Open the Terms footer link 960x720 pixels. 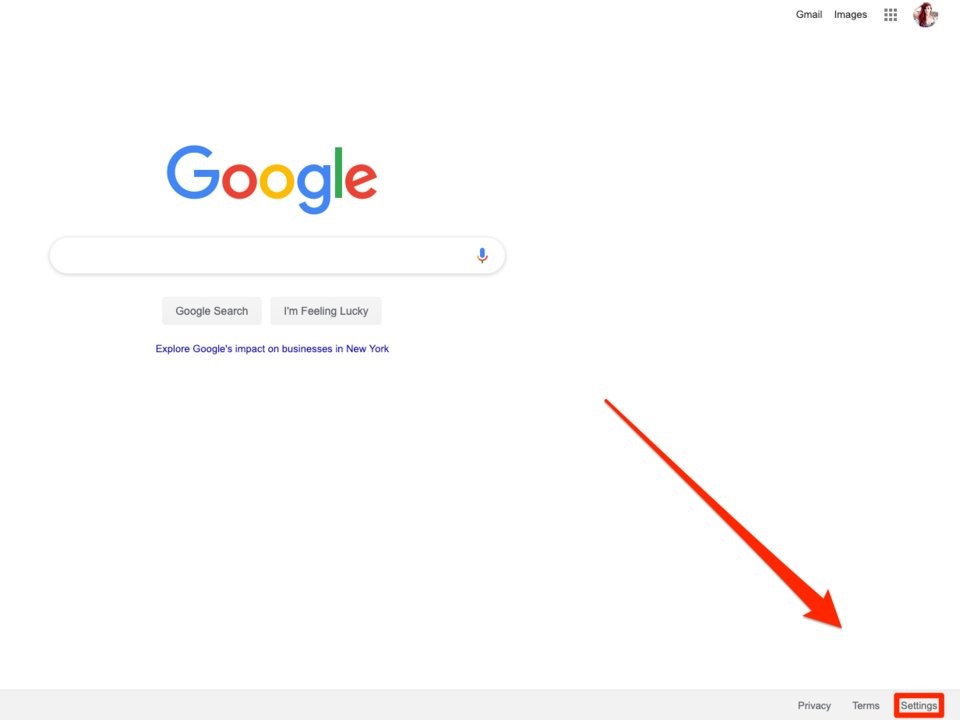[866, 705]
